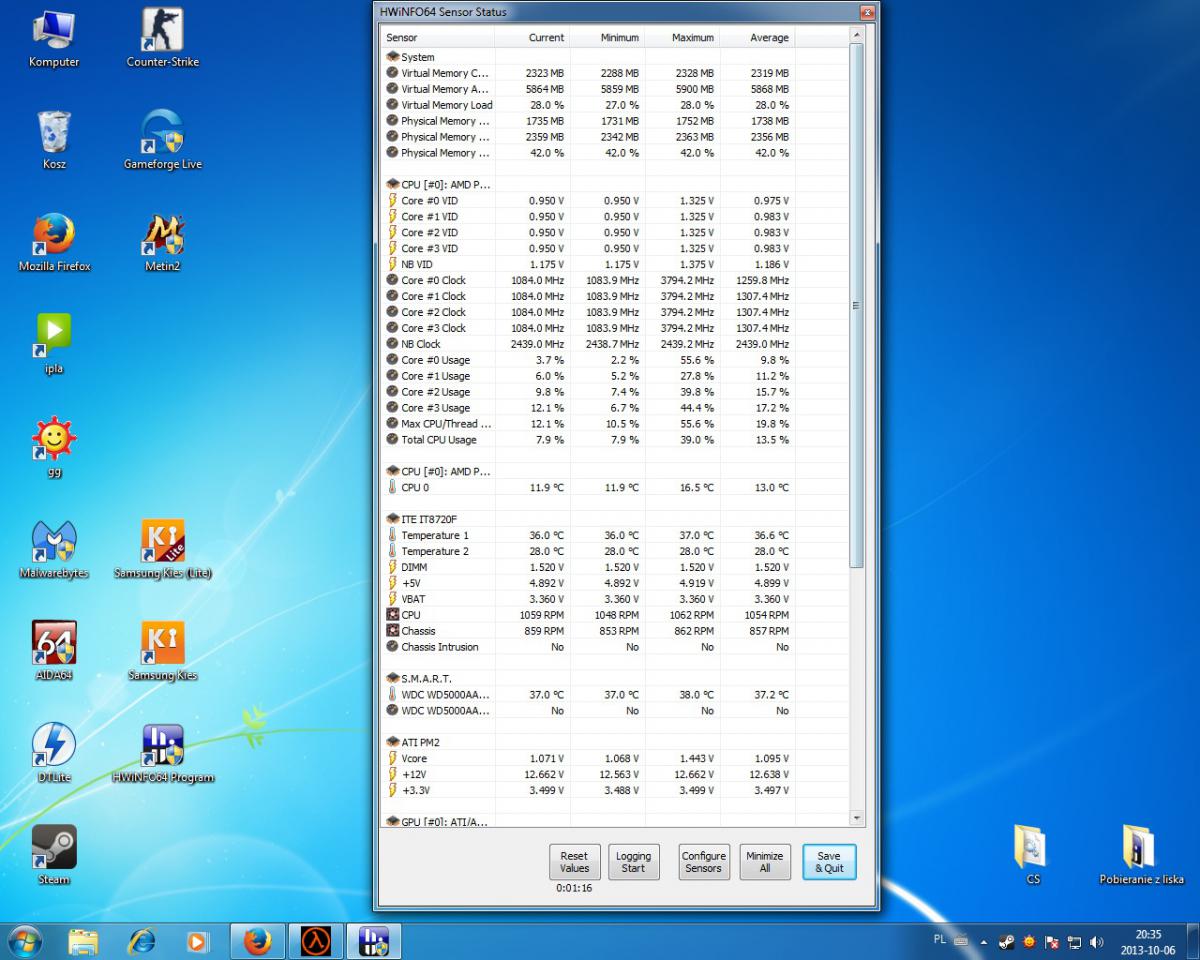Select the Kosz recycle bin icon
Viewport: 1200px width, 960px height.
point(54,140)
